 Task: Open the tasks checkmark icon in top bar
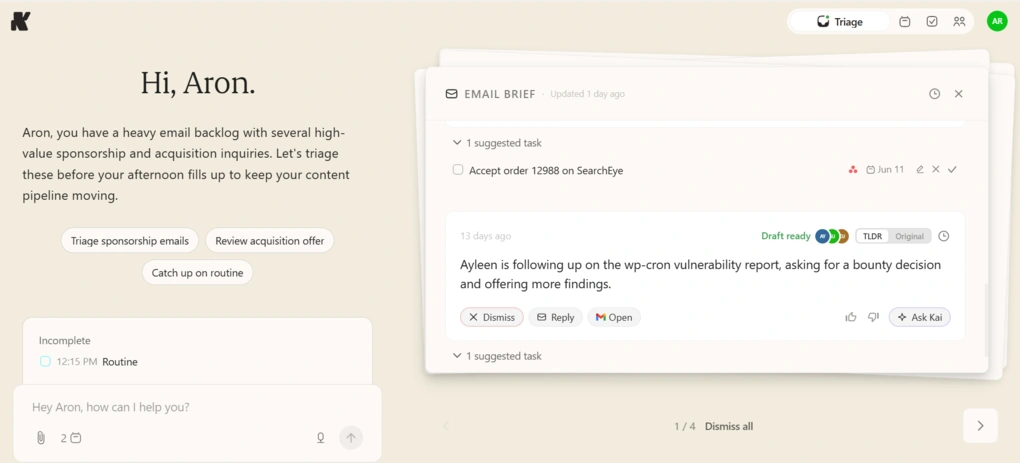click(x=932, y=21)
